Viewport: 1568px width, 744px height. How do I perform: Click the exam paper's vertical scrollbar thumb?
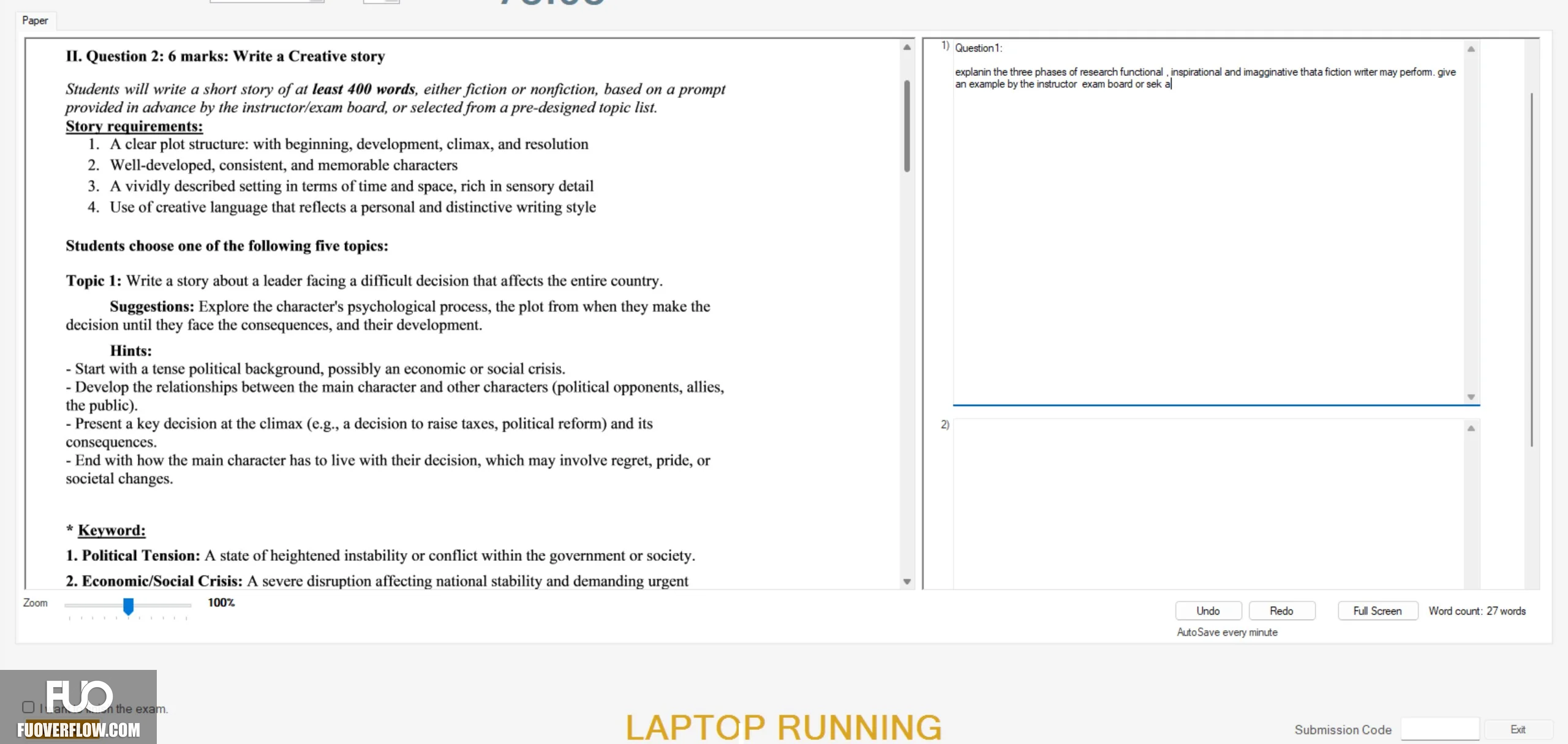click(x=907, y=126)
